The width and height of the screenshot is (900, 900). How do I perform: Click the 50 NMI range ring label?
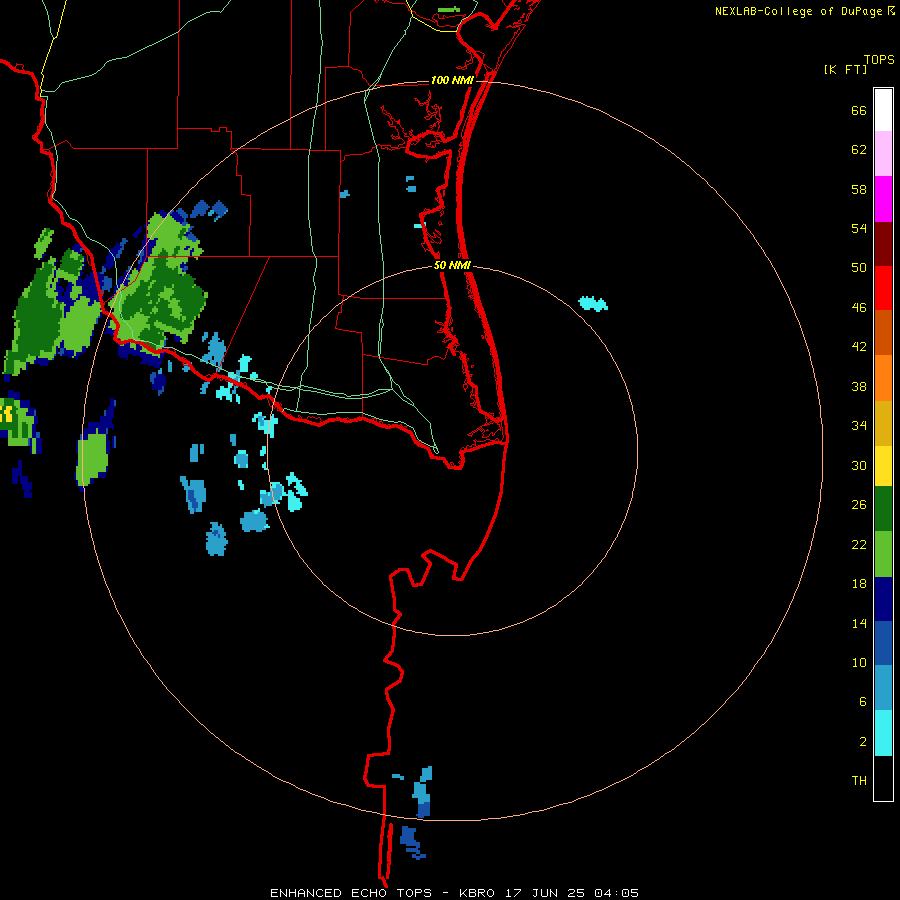(452, 265)
